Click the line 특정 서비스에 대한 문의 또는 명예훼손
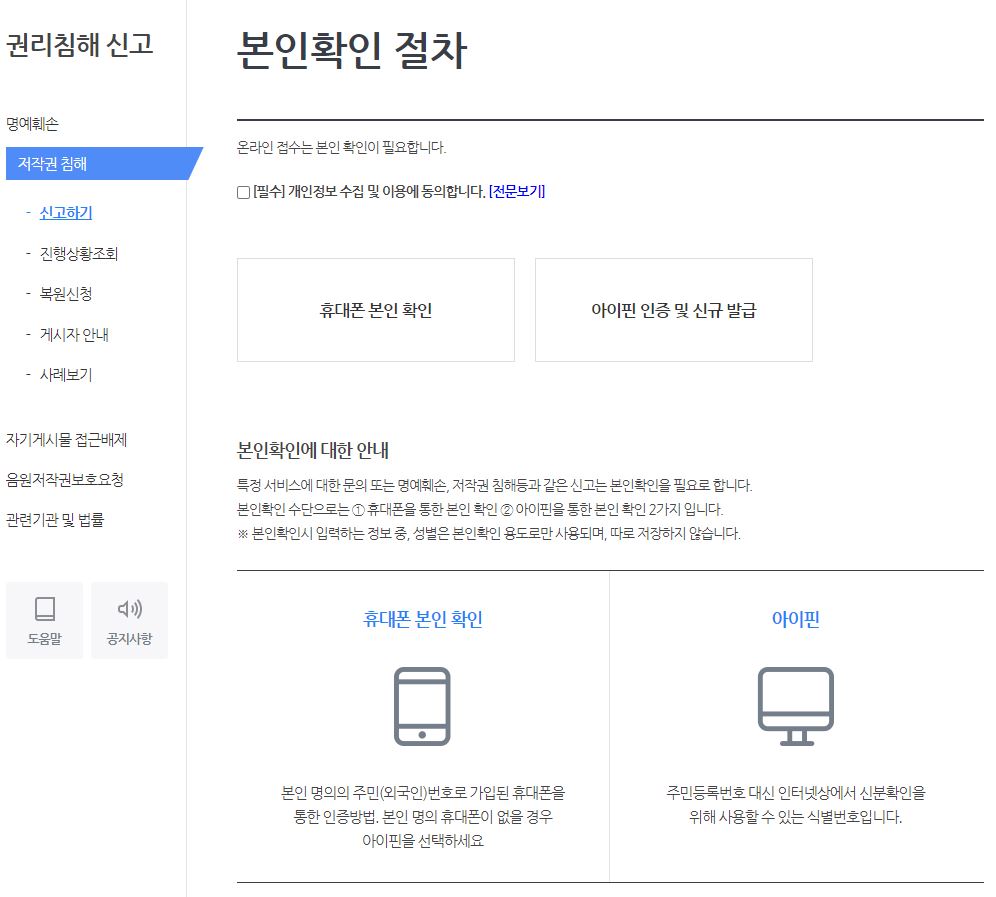 click(494, 485)
